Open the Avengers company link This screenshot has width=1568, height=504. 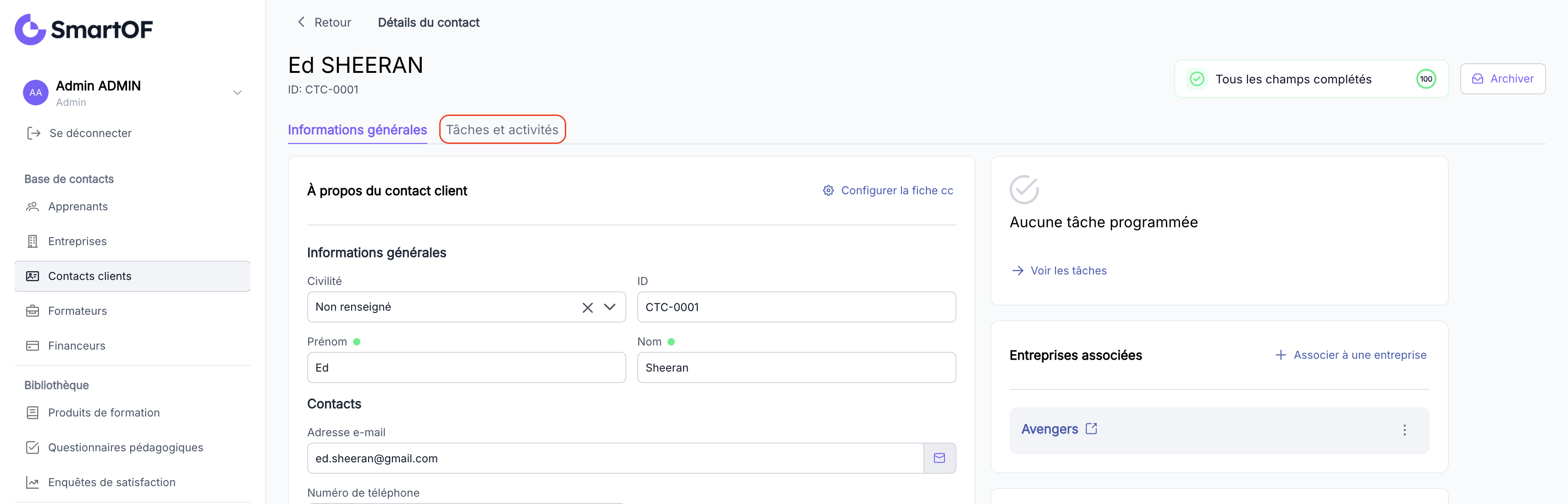click(x=1049, y=429)
